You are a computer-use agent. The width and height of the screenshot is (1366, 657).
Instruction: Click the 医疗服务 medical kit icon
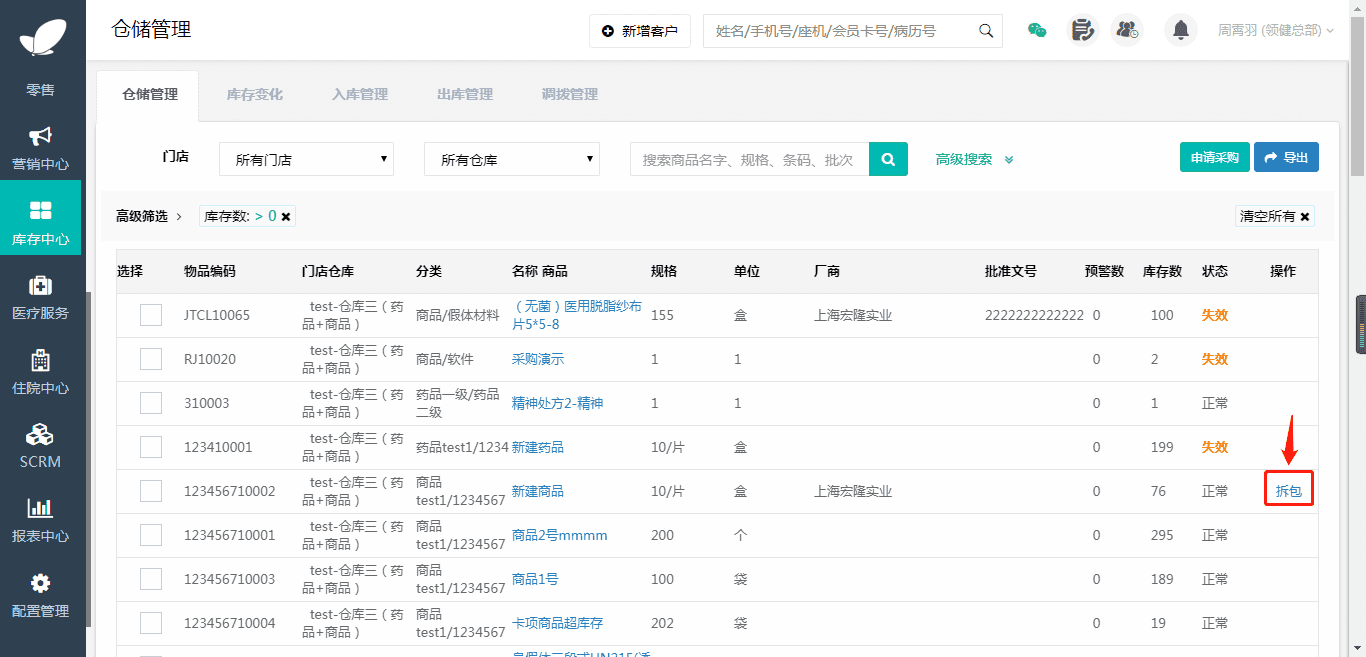coord(40,286)
